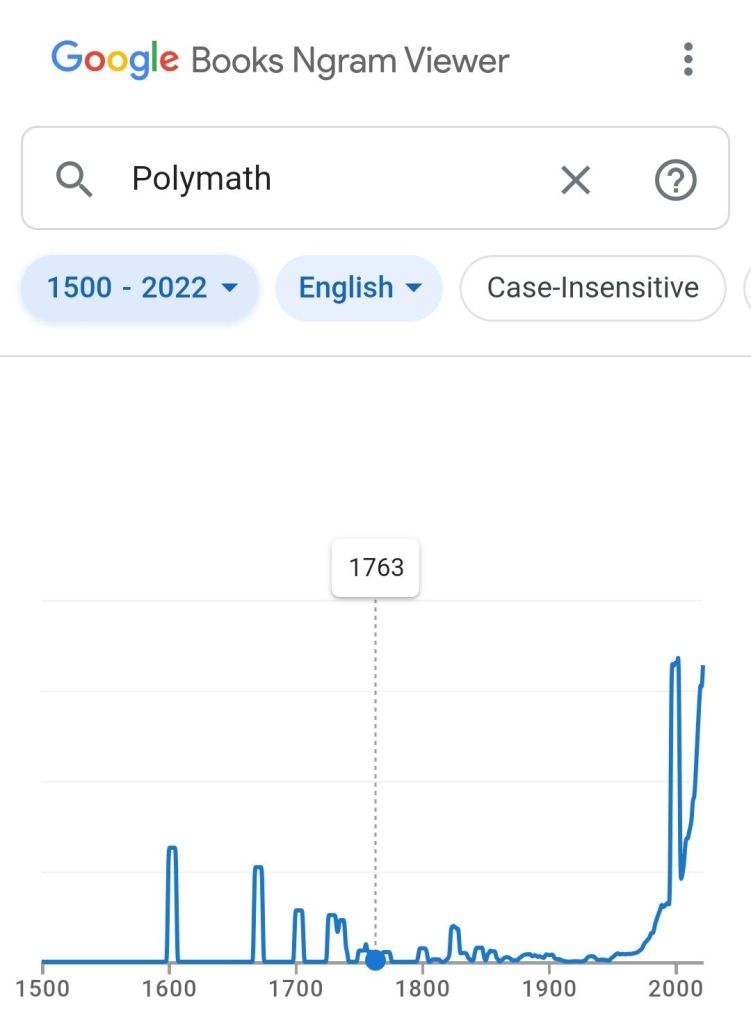Toggle the Case-Insensitive chip
This screenshot has height=1023, width=751.
tap(592, 288)
